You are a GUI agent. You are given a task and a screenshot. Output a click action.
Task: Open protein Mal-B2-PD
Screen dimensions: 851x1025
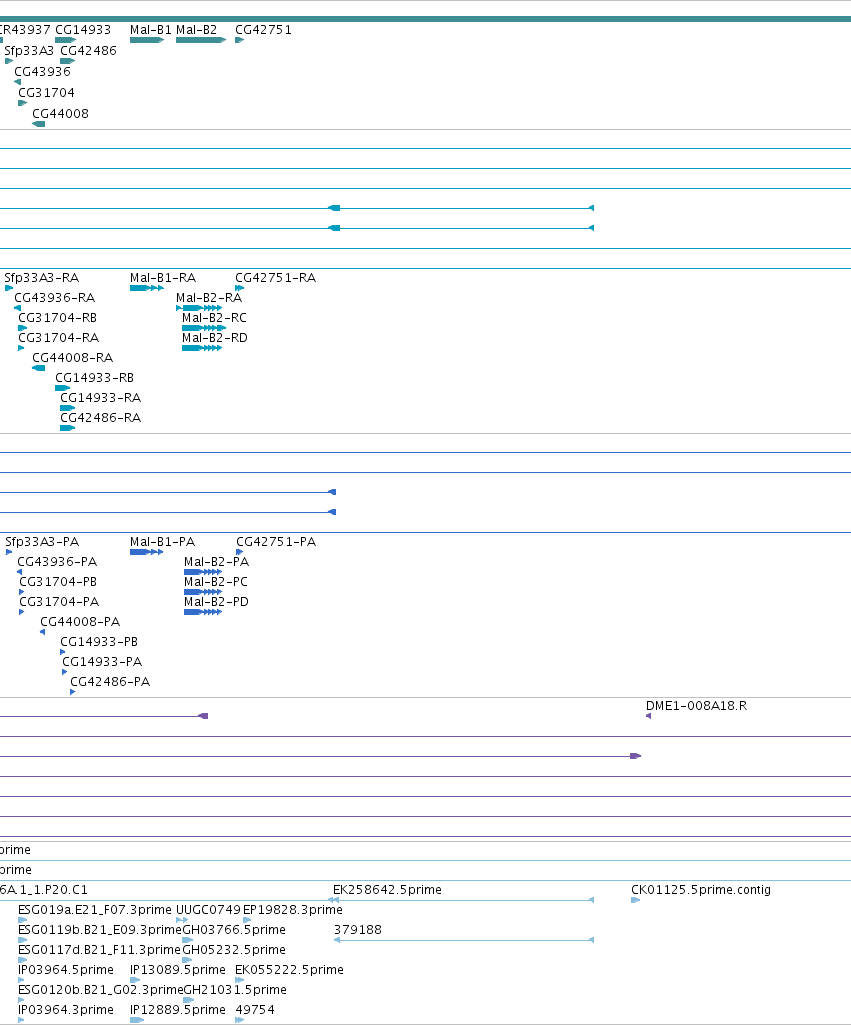click(x=216, y=602)
